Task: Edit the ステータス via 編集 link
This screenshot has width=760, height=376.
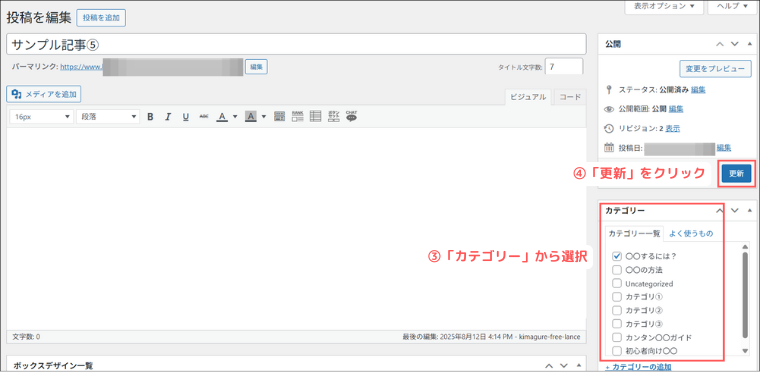Action: pyautogui.click(x=698, y=90)
